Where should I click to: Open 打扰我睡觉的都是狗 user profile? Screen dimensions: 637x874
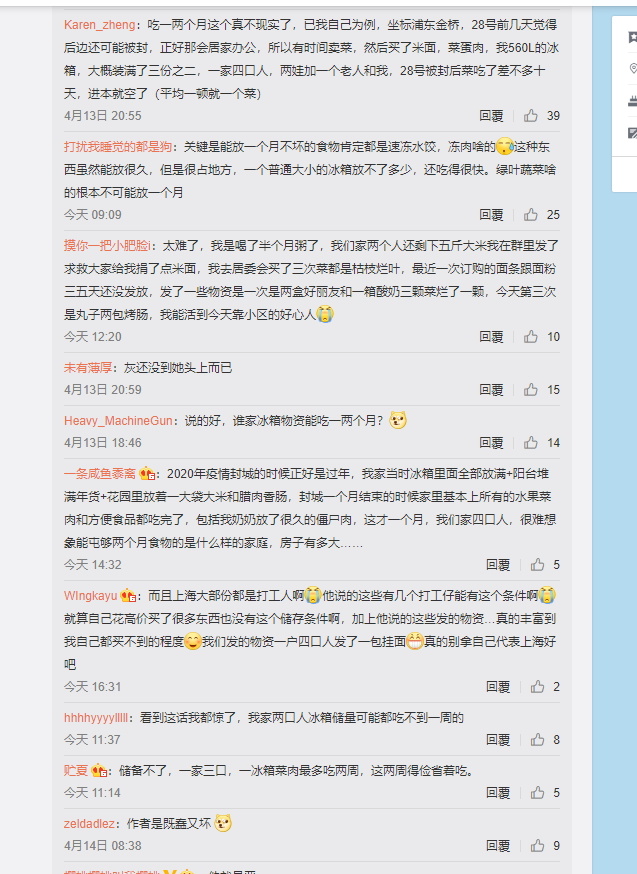pyautogui.click(x=118, y=147)
